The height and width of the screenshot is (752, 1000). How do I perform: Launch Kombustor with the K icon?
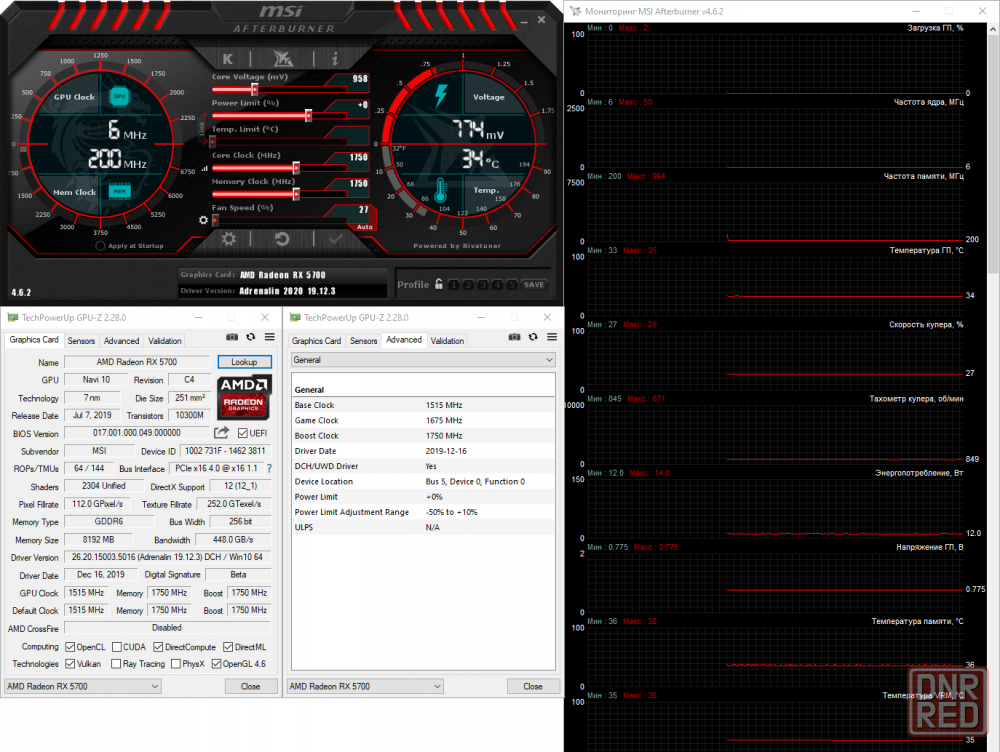coord(228,59)
